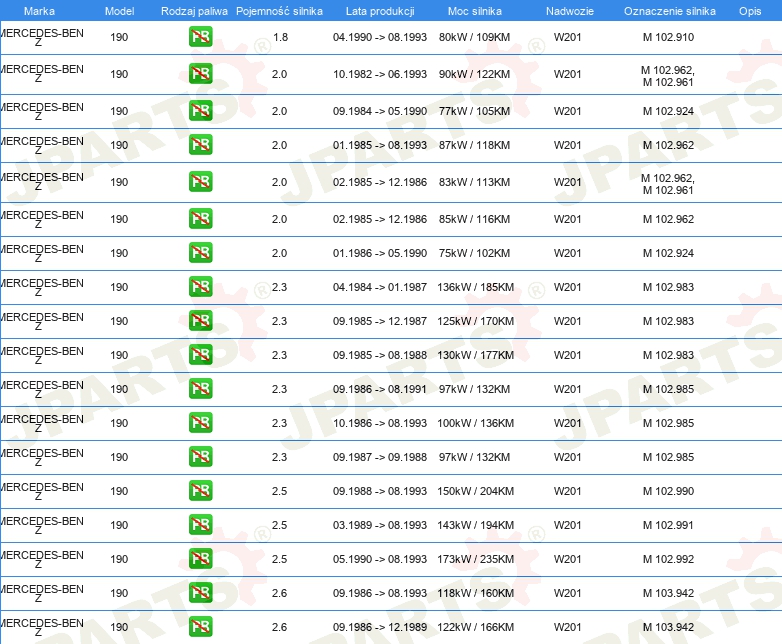Click power value 130kW / 177KM
This screenshot has width=782, height=644.
(x=475, y=355)
